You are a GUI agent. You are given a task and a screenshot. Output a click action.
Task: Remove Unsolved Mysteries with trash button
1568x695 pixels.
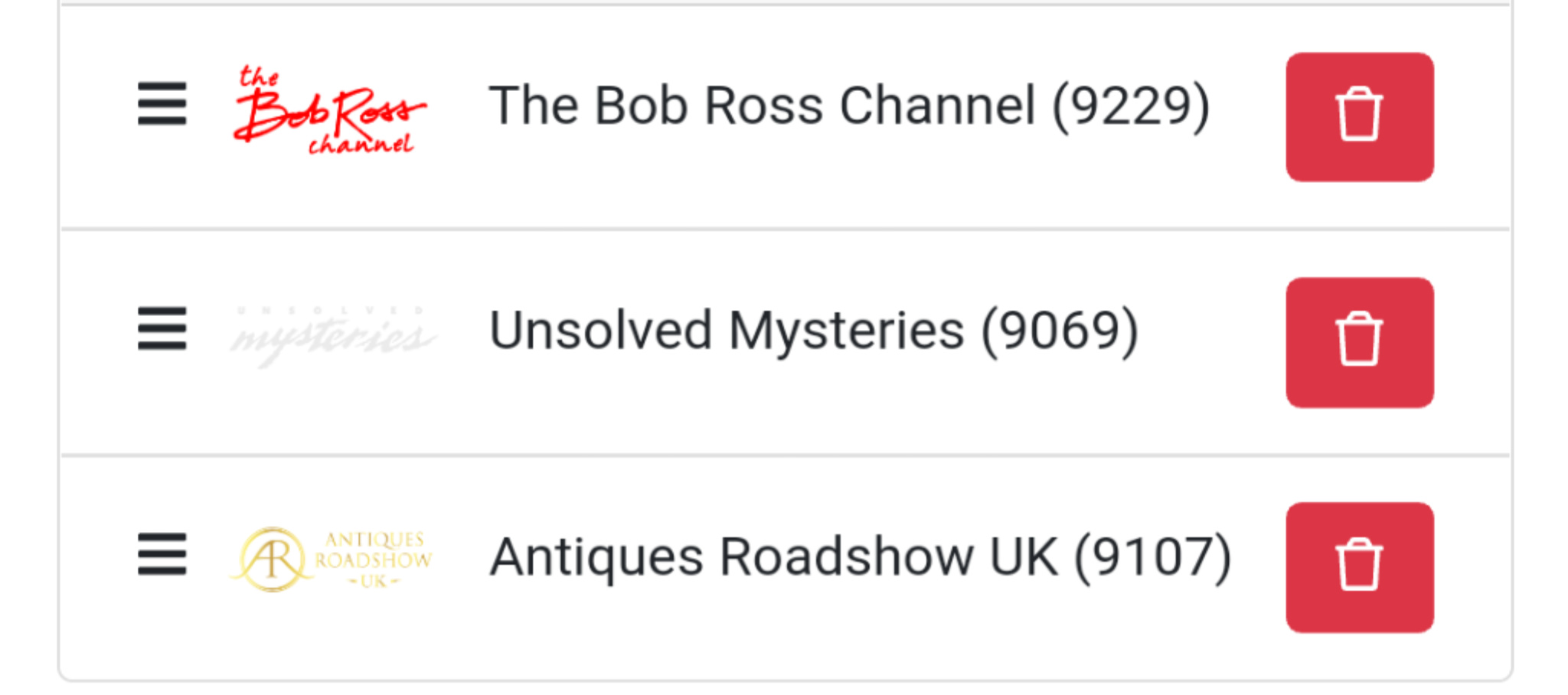coord(1359,342)
